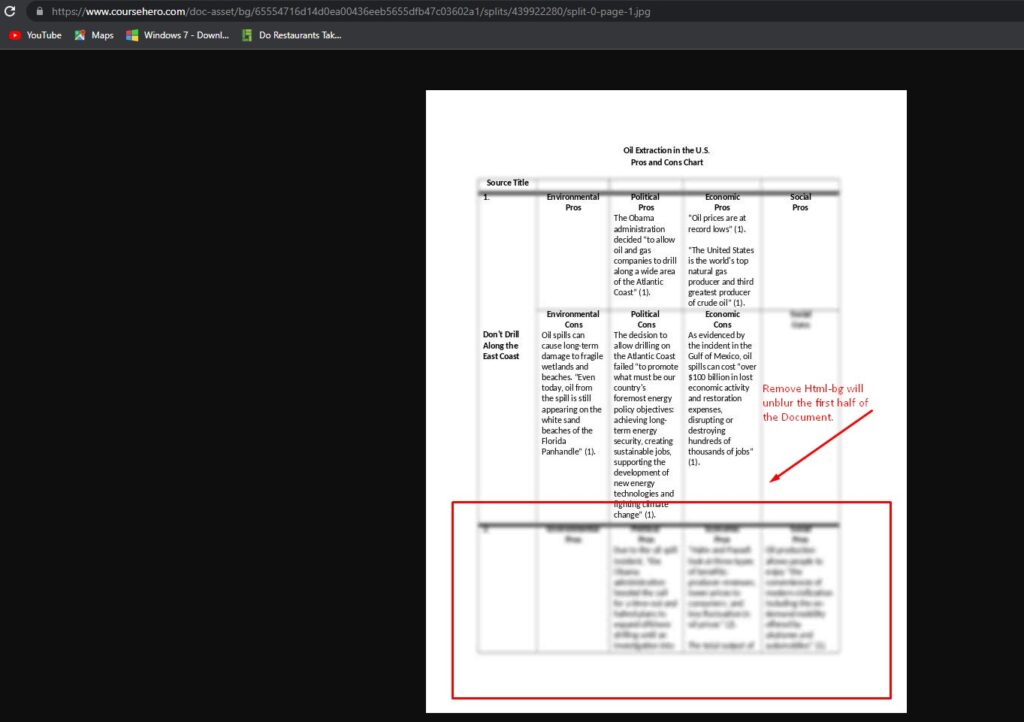Screen dimensions: 1024x722
Task: Open the "Windows 7 - Downl..." bookmark
Action: pos(186,35)
